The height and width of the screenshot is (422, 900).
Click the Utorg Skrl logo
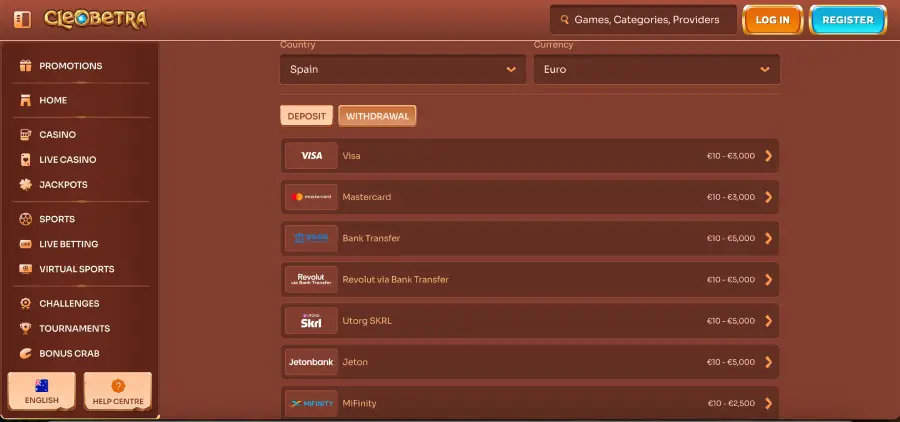pos(312,321)
